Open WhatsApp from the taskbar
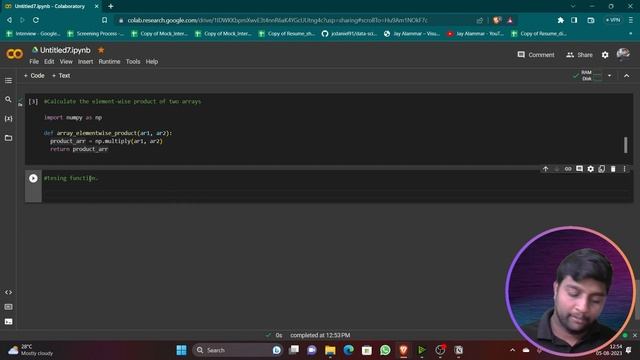The image size is (640, 360). 385,350
